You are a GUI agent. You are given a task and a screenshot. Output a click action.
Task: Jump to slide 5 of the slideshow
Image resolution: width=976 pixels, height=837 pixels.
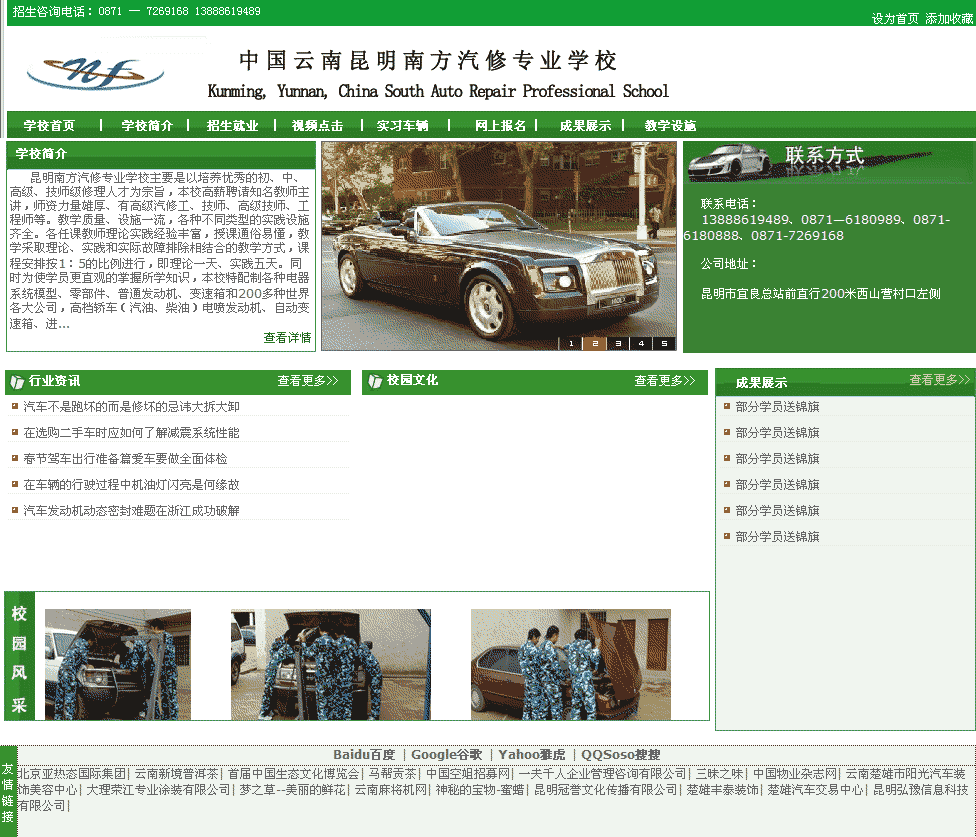pos(663,344)
